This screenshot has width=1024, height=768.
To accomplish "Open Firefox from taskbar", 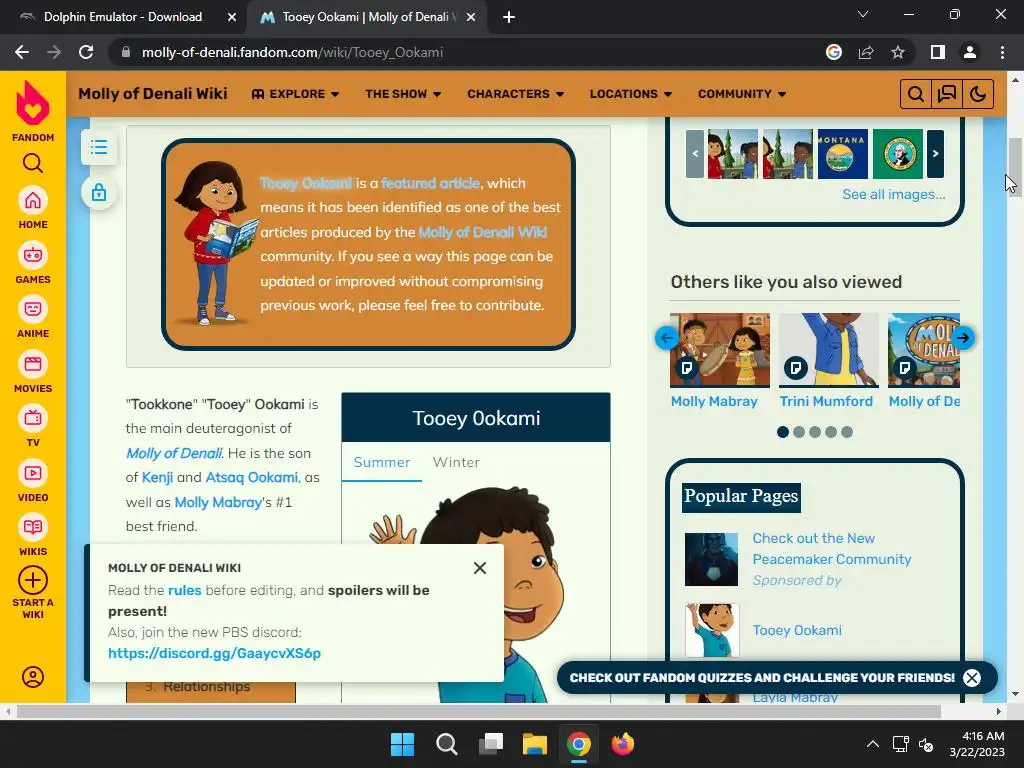I will tap(622, 743).
